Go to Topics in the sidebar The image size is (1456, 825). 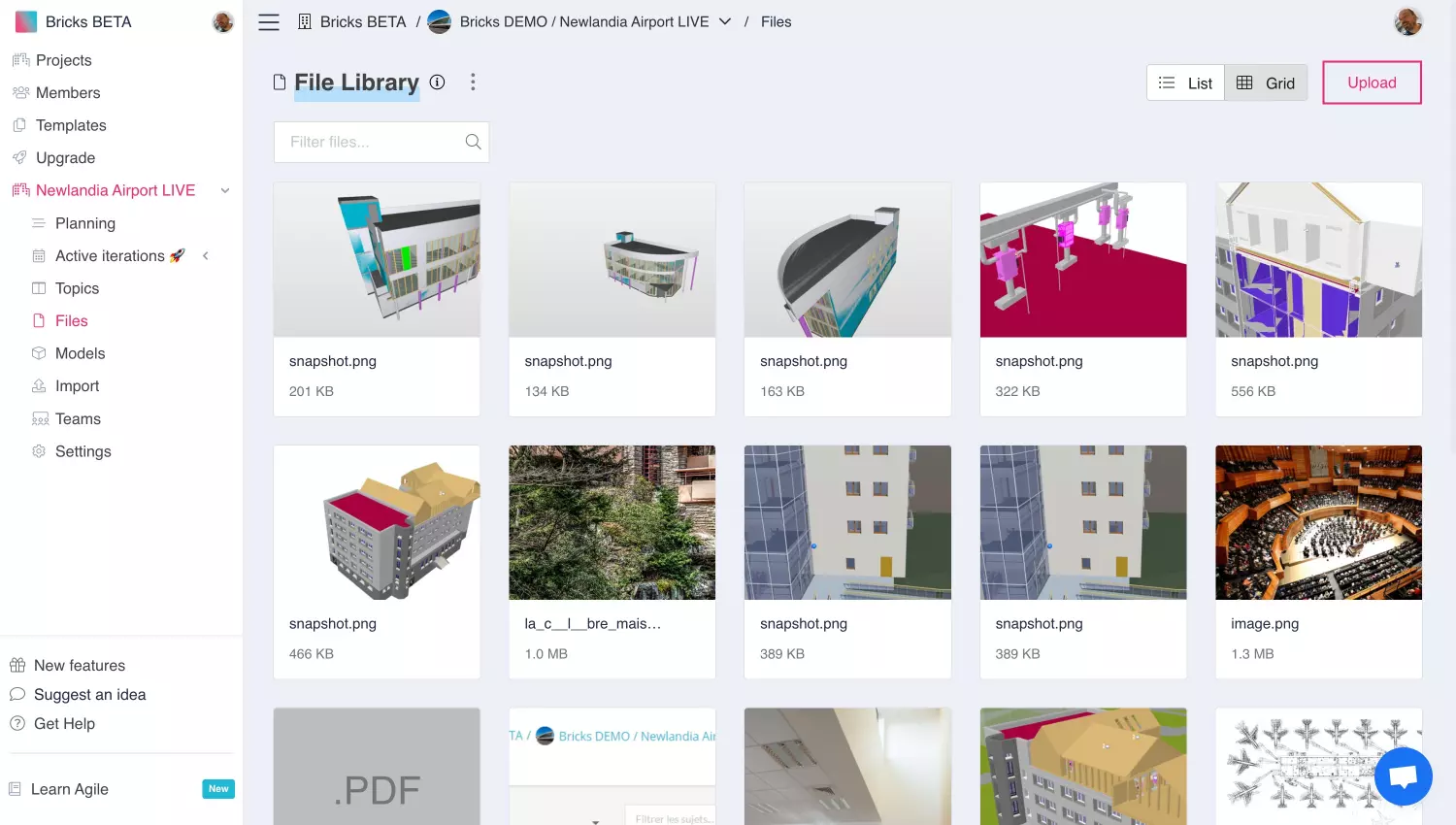tap(77, 288)
